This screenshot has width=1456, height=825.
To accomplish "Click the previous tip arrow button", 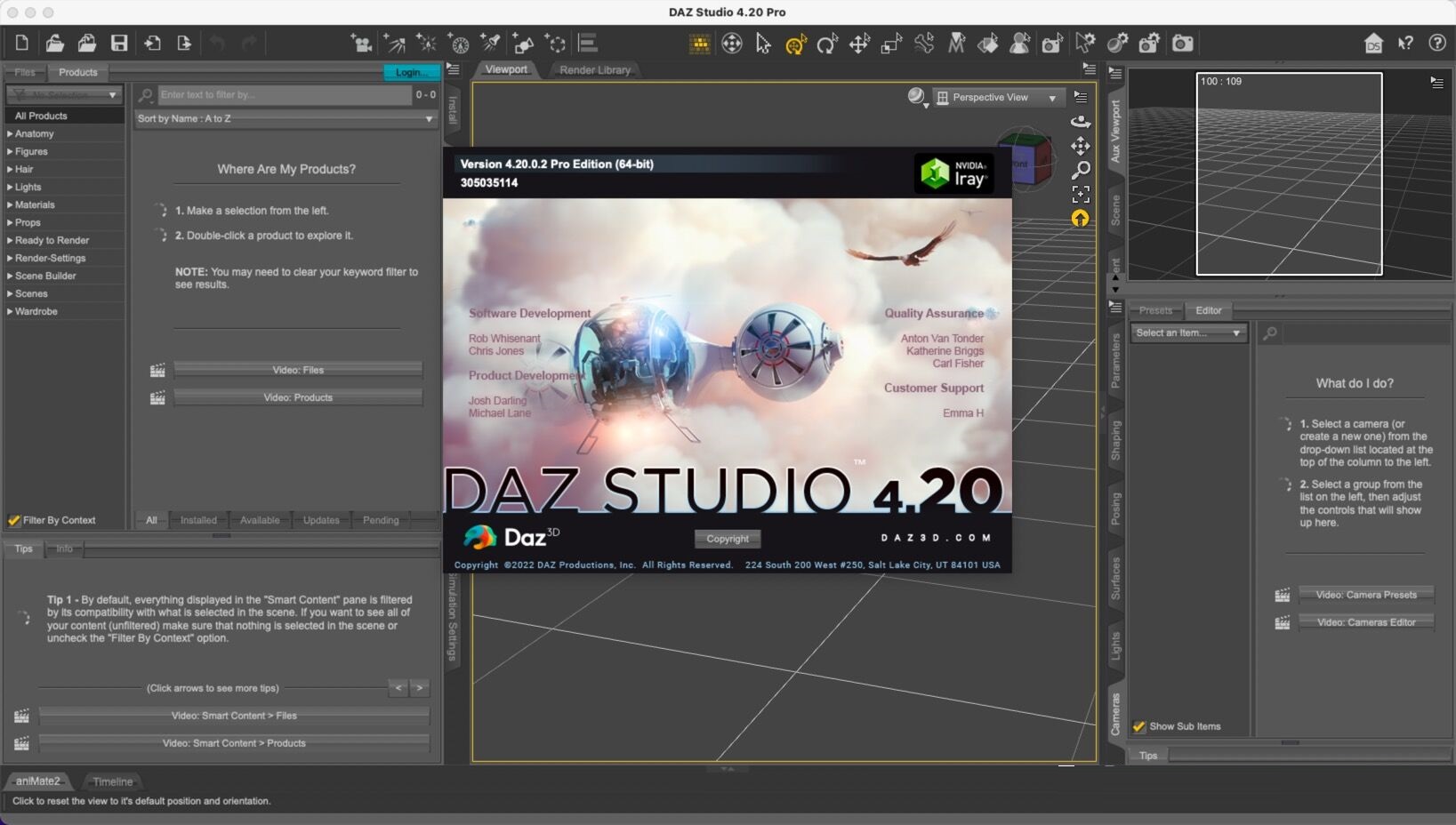I will pos(398,688).
